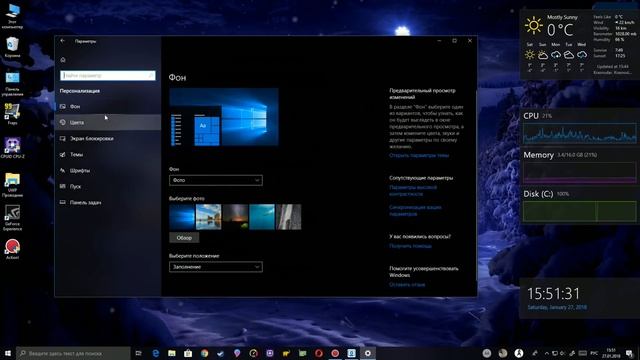This screenshot has width=640, height=360.
Task: Open the Темы section in sidebar
Action: 108,154
